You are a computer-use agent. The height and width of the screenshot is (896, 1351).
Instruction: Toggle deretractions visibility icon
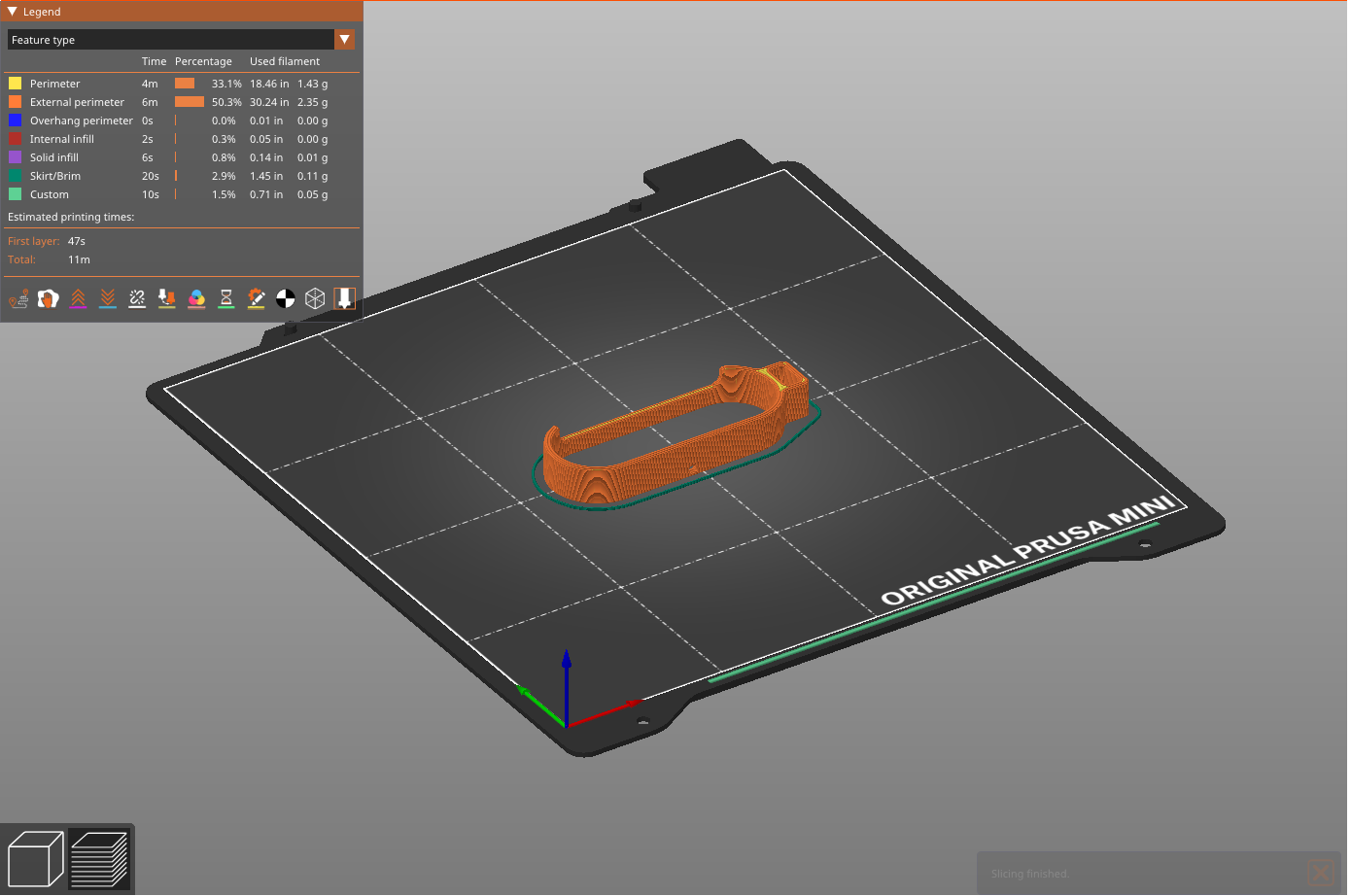pyautogui.click(x=108, y=299)
